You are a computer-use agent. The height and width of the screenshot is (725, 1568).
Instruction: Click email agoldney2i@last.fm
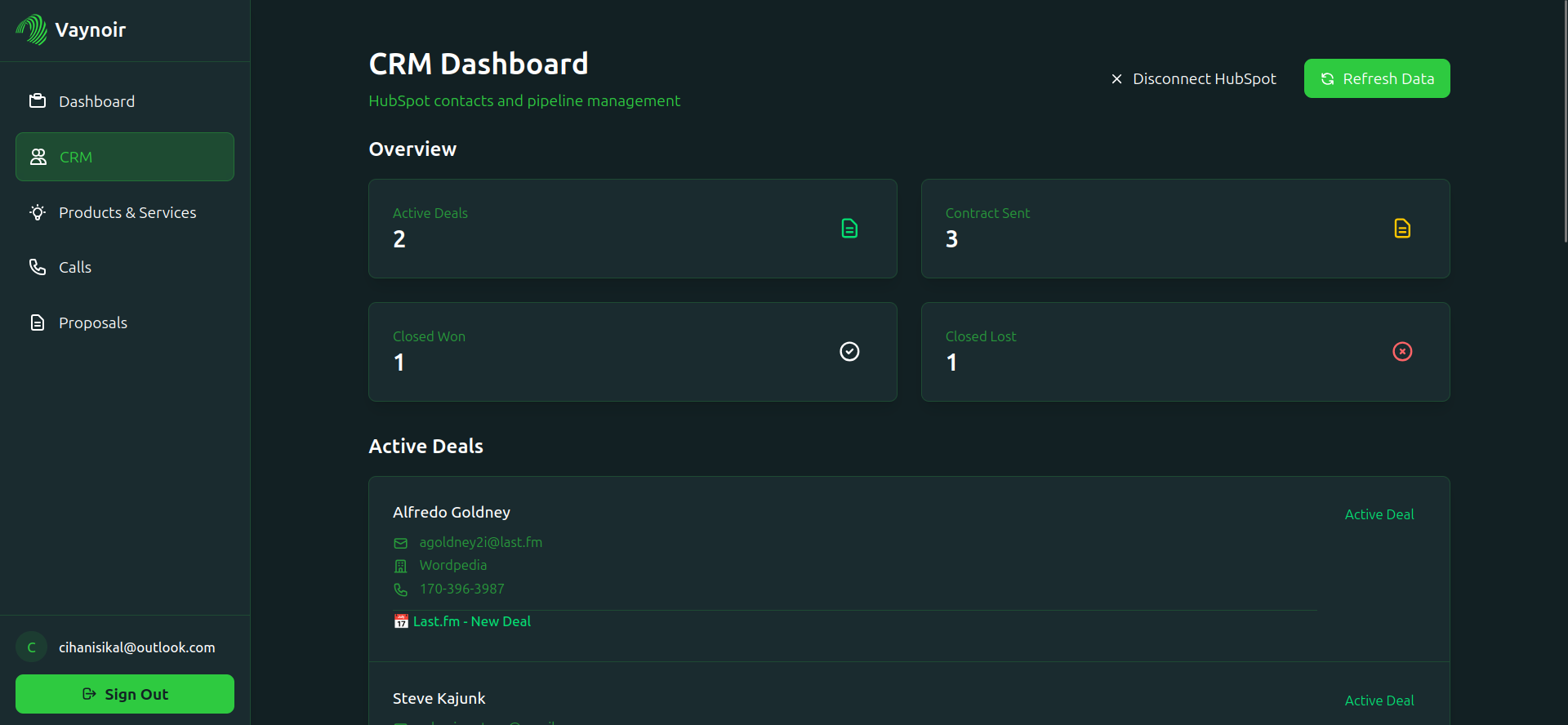coord(481,542)
